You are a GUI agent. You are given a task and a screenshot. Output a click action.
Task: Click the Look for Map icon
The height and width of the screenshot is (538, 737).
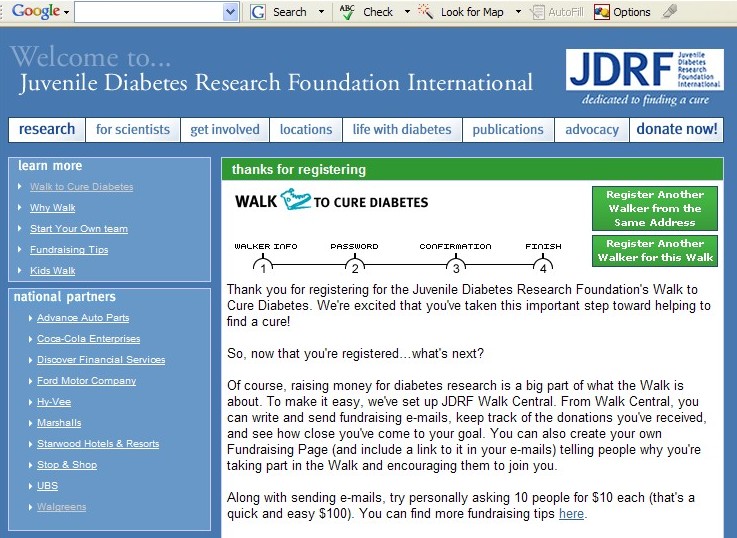[x=425, y=12]
